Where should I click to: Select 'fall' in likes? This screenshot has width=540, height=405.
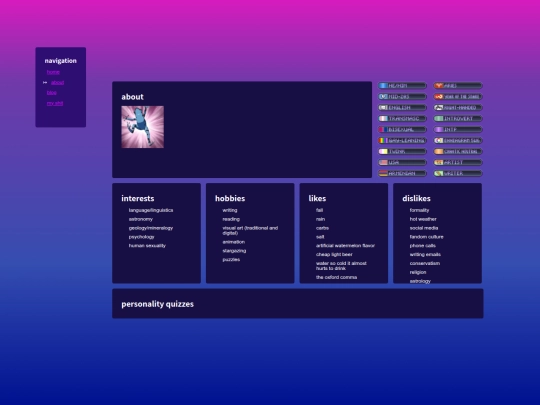(319, 210)
